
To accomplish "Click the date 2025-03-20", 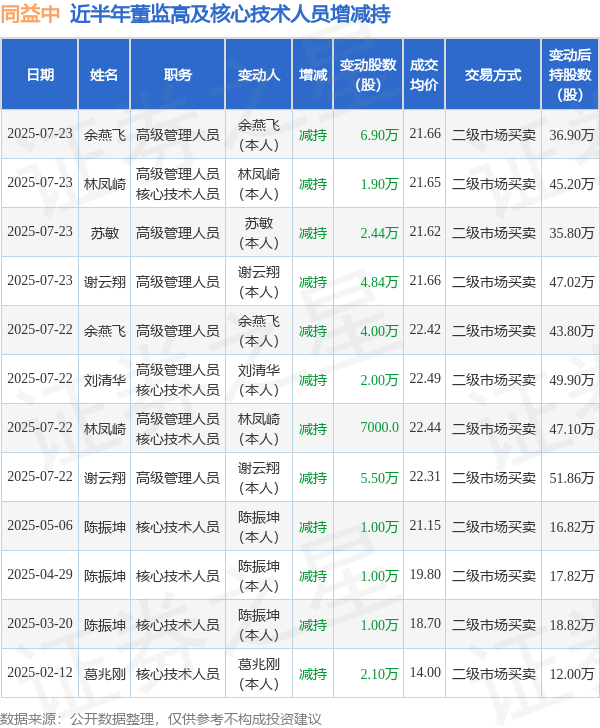I will [x=40, y=623].
